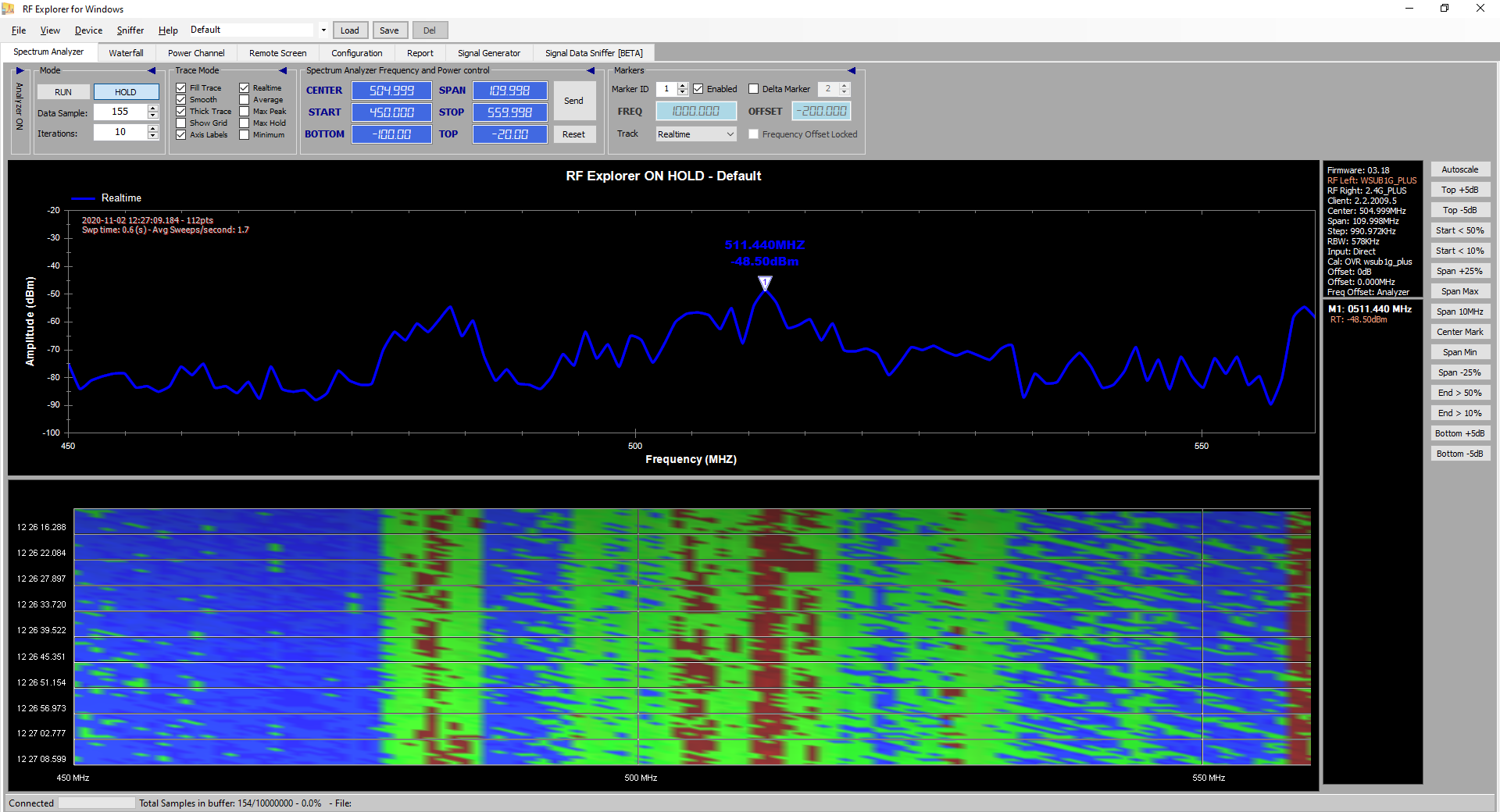The height and width of the screenshot is (812, 1500).
Task: Collapse the Markers panel arrow
Action: tap(852, 70)
